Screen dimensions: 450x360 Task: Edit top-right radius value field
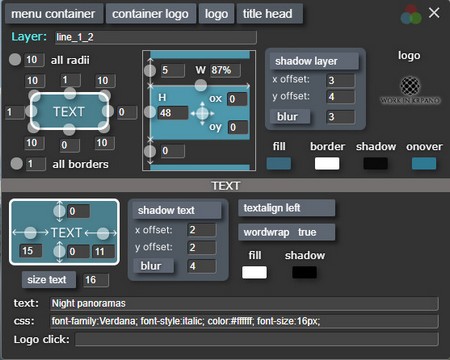tap(105, 81)
